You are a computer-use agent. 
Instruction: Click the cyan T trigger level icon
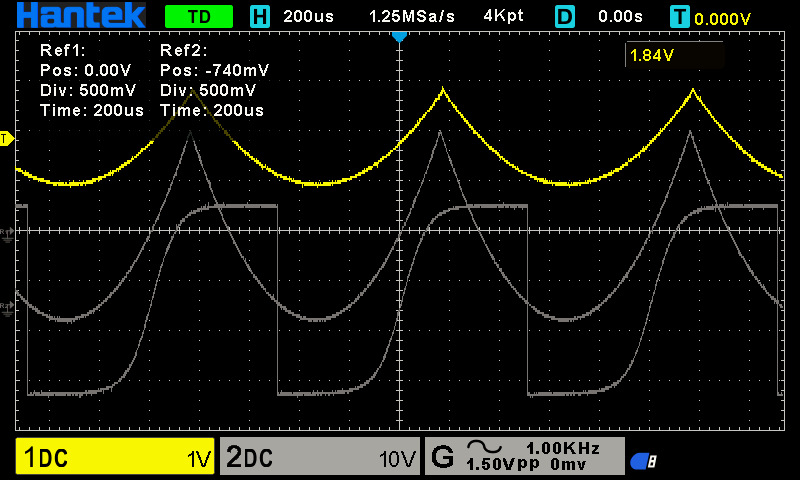680,17
